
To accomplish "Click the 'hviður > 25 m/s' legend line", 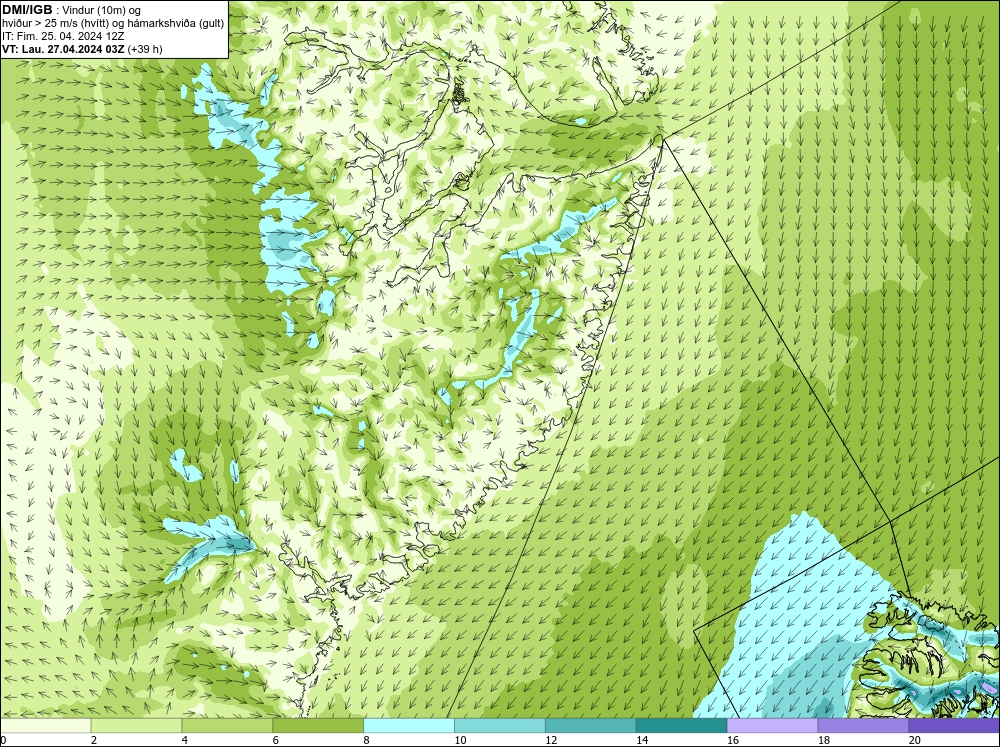I will click(113, 23).
